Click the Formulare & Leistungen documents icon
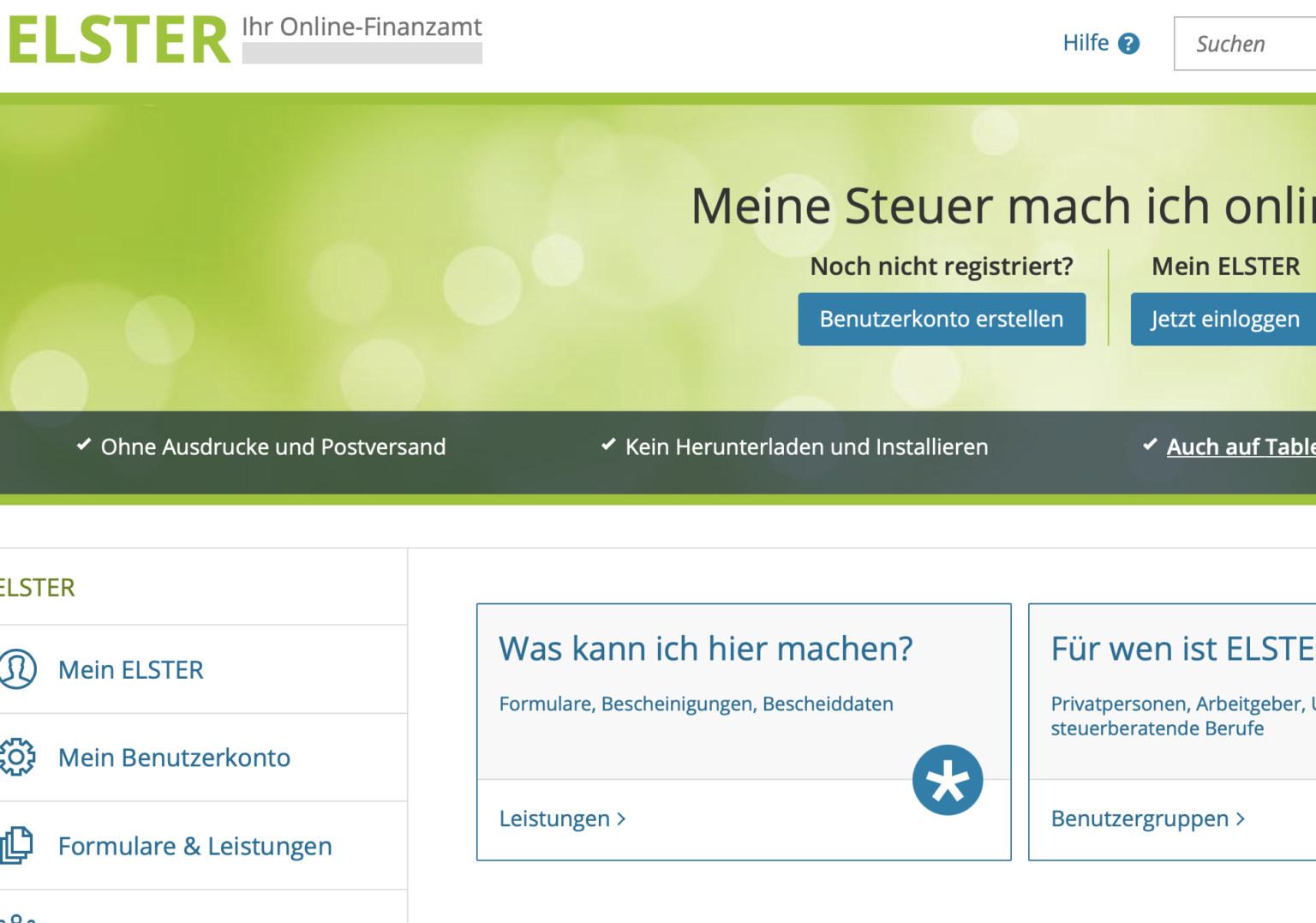Image resolution: width=1316 pixels, height=923 pixels. (17, 845)
